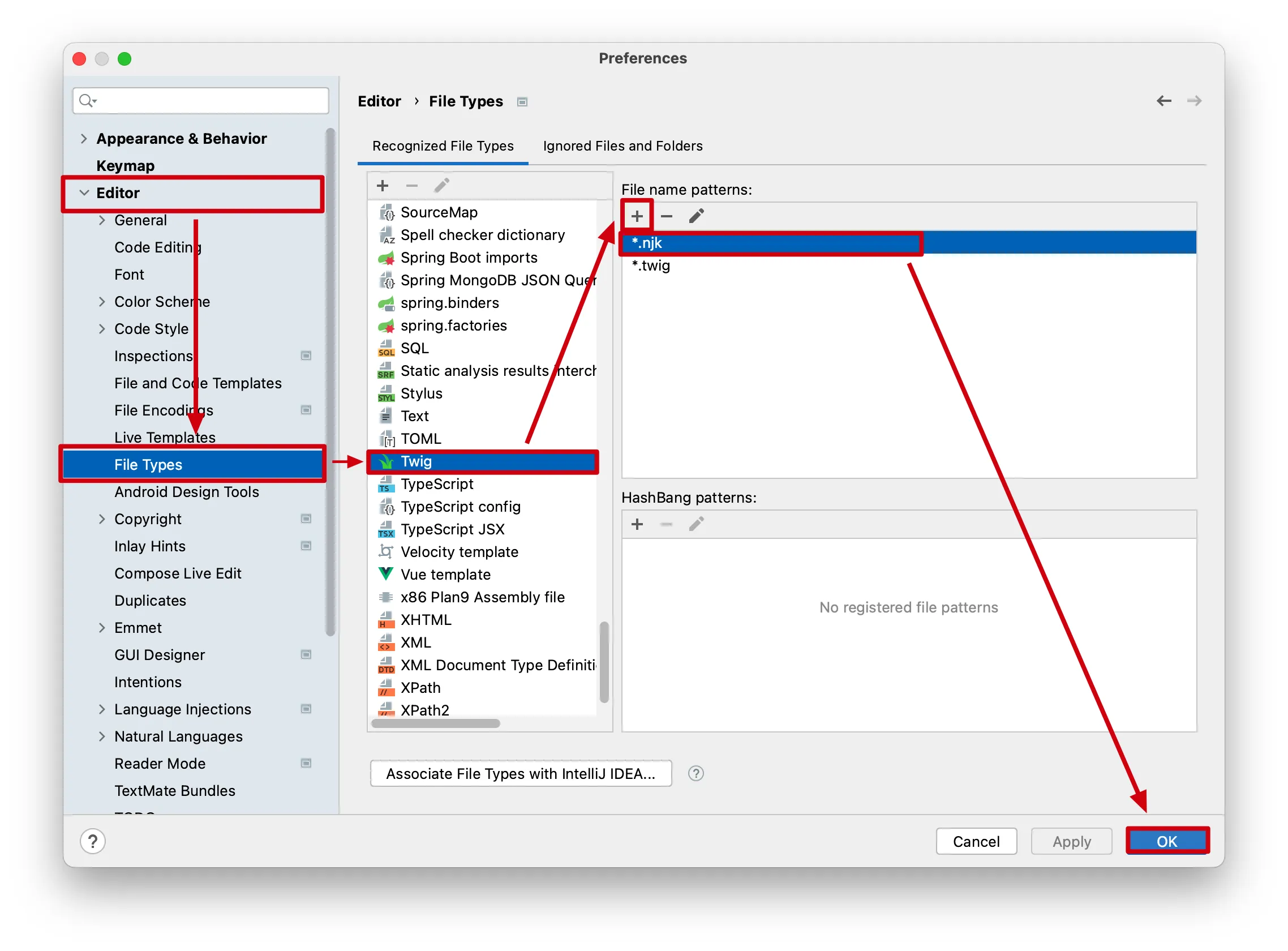Navigate forward in Preferences history

click(x=1195, y=101)
